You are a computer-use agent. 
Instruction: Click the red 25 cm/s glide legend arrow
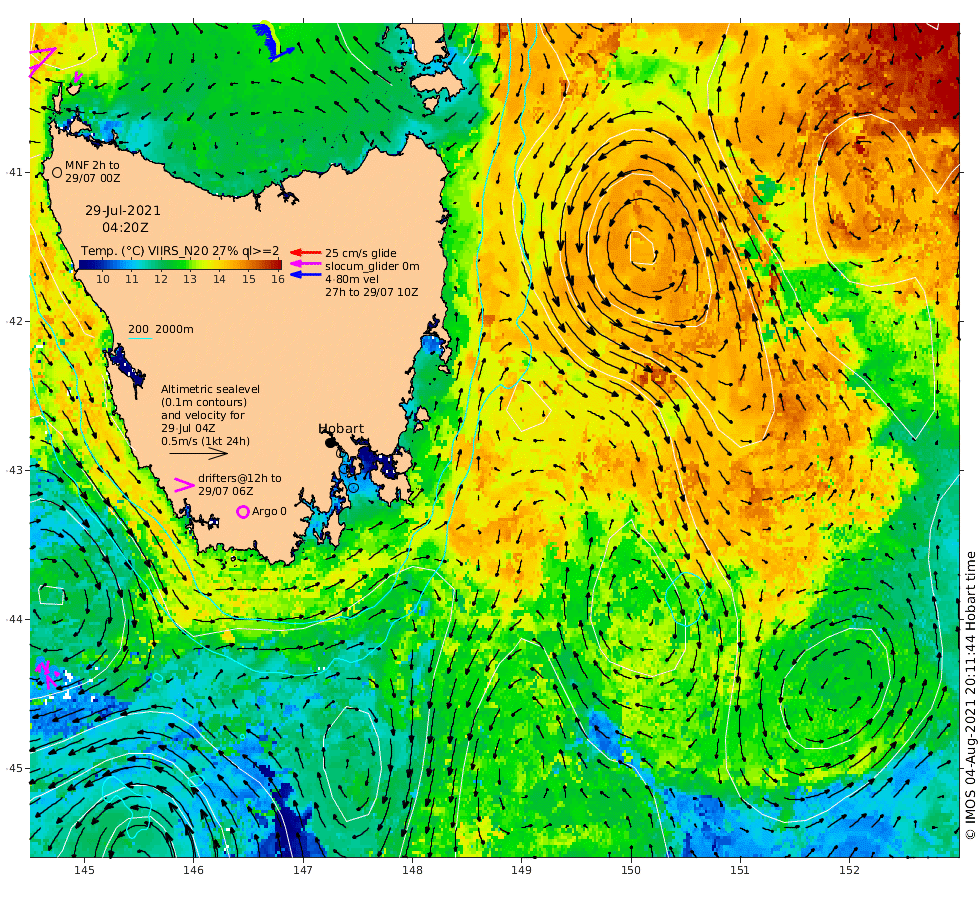(x=306, y=252)
